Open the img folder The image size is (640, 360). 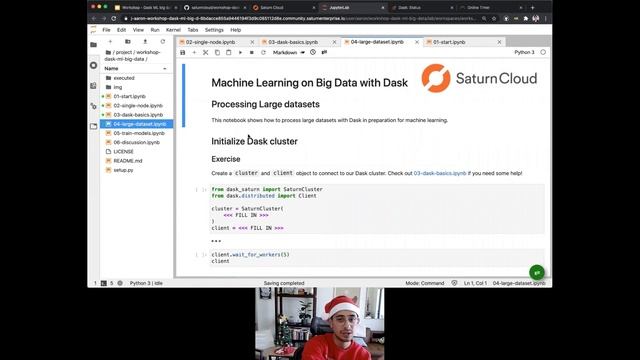tap(136, 87)
